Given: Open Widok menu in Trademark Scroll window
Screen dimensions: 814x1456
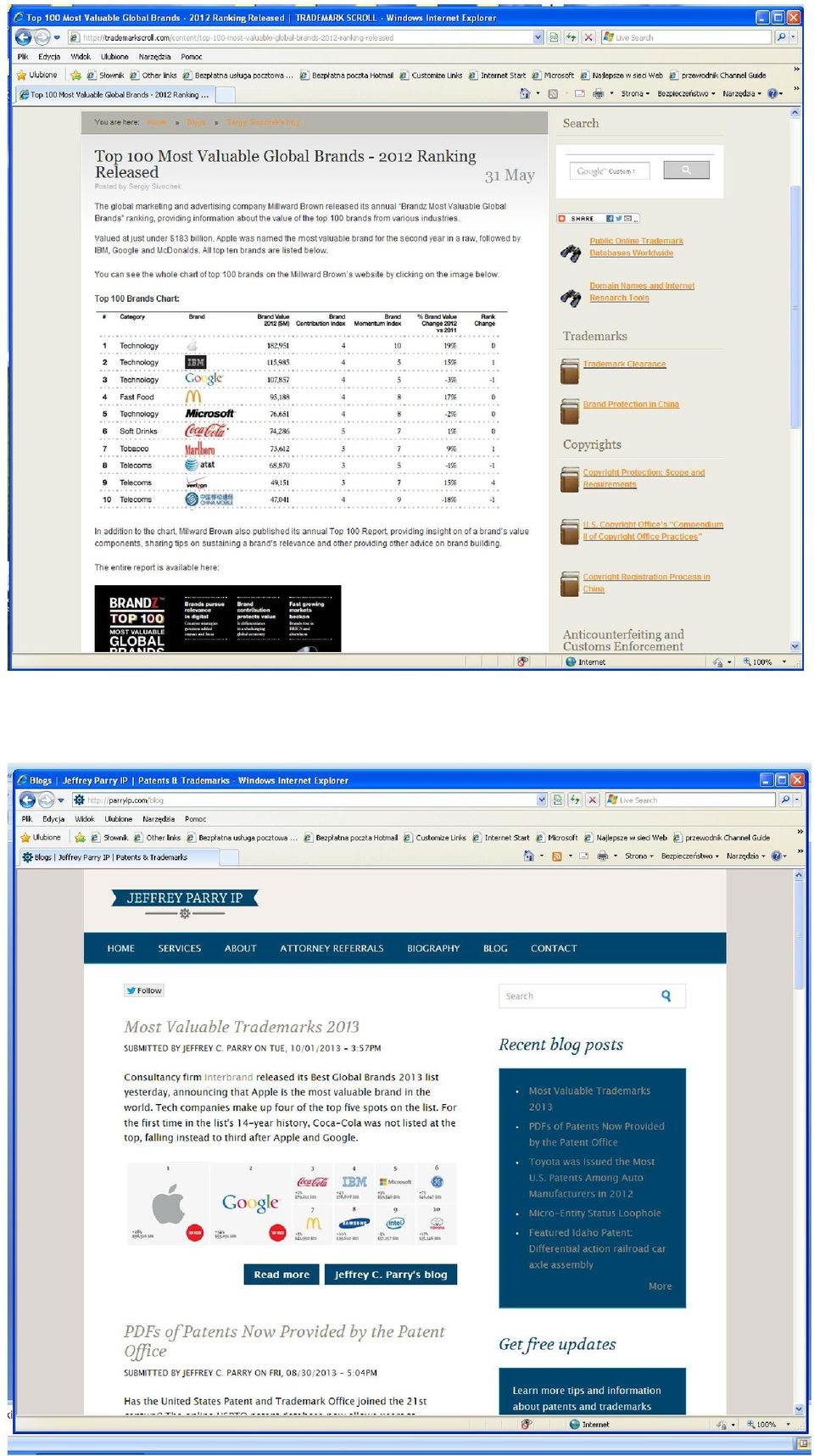Looking at the screenshot, I should coord(81,57).
